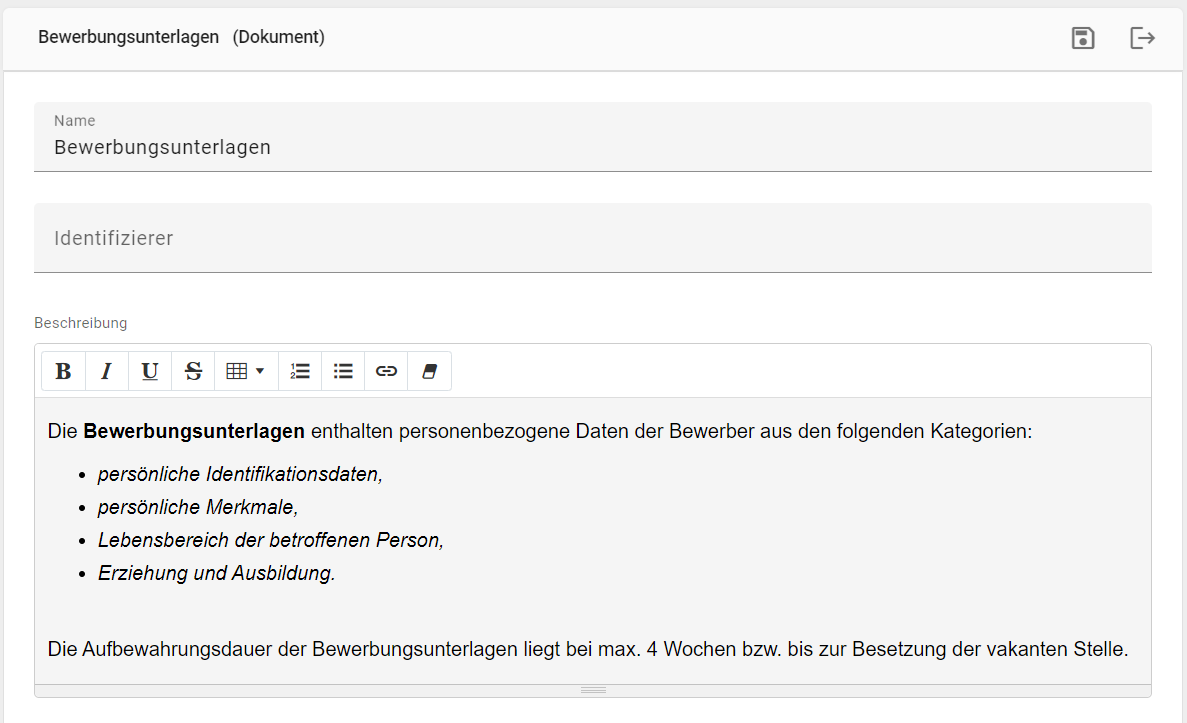Viewport: 1187px width, 723px height.
Task: Click the save (floppy disk) icon
Action: pos(1082,37)
